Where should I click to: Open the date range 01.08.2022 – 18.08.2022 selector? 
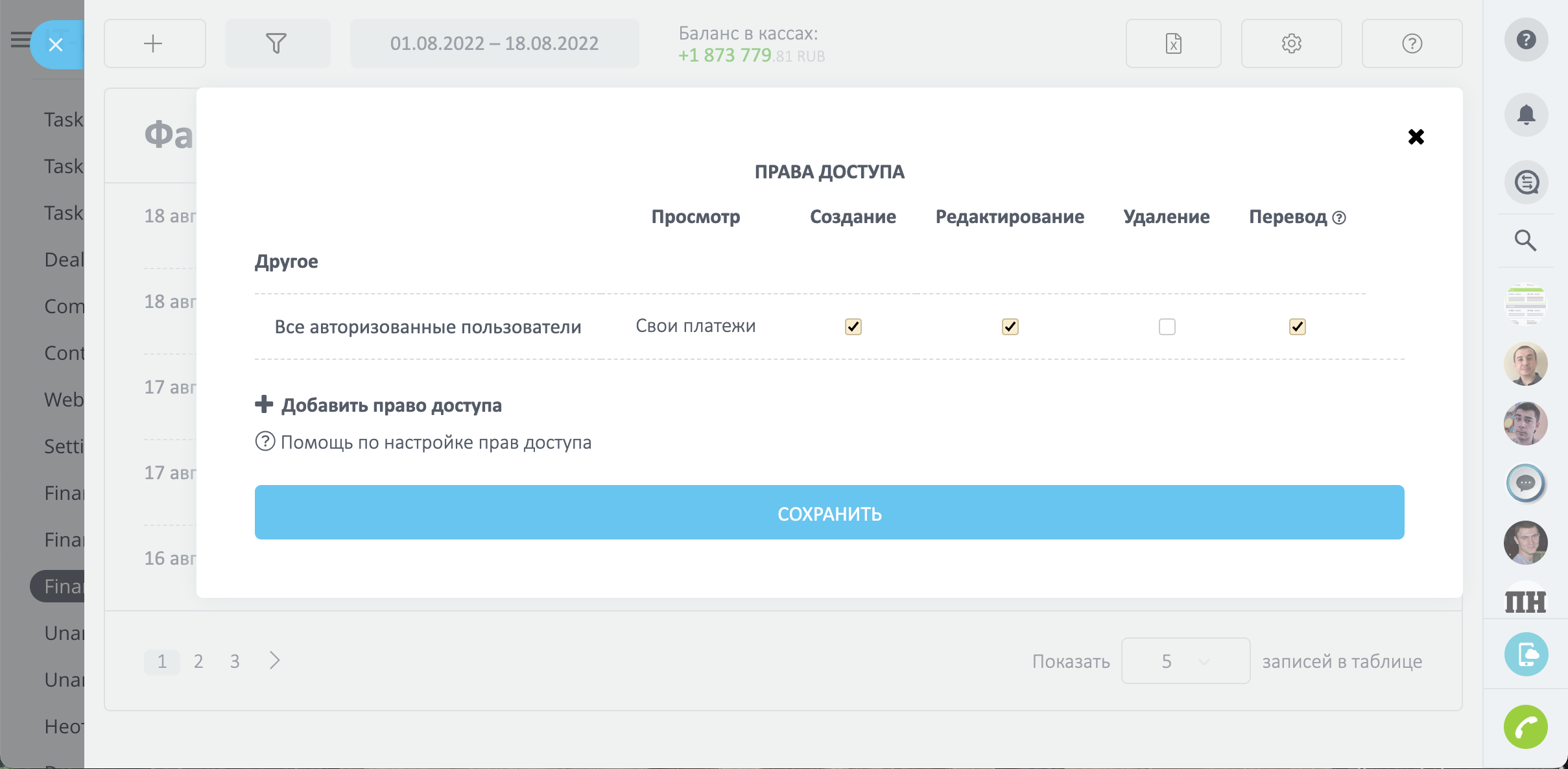(494, 43)
